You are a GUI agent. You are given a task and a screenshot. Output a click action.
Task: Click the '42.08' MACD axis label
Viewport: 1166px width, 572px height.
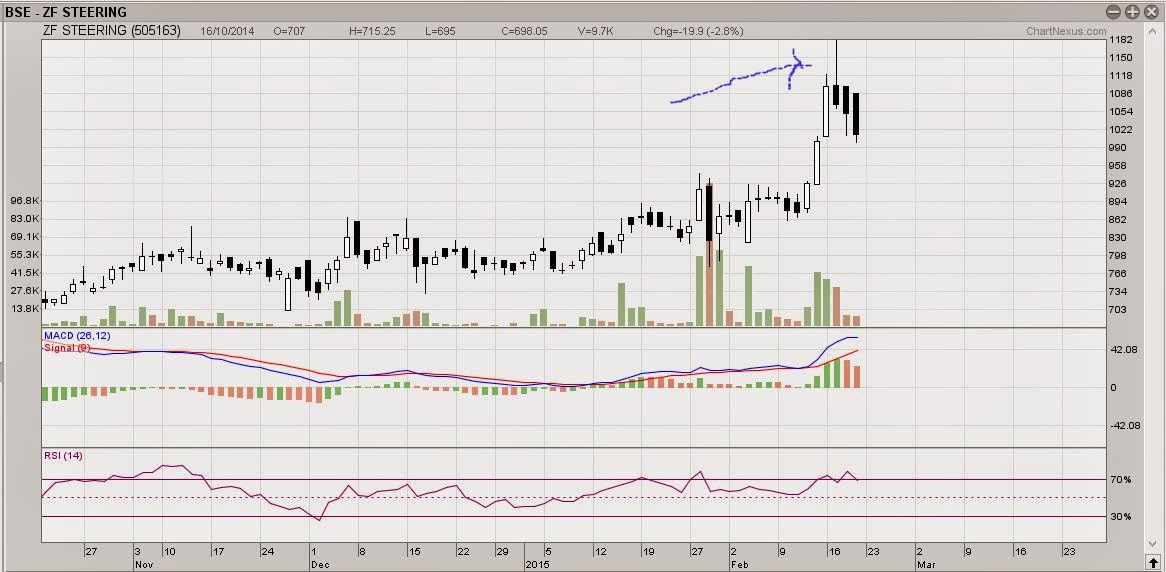pos(1122,350)
